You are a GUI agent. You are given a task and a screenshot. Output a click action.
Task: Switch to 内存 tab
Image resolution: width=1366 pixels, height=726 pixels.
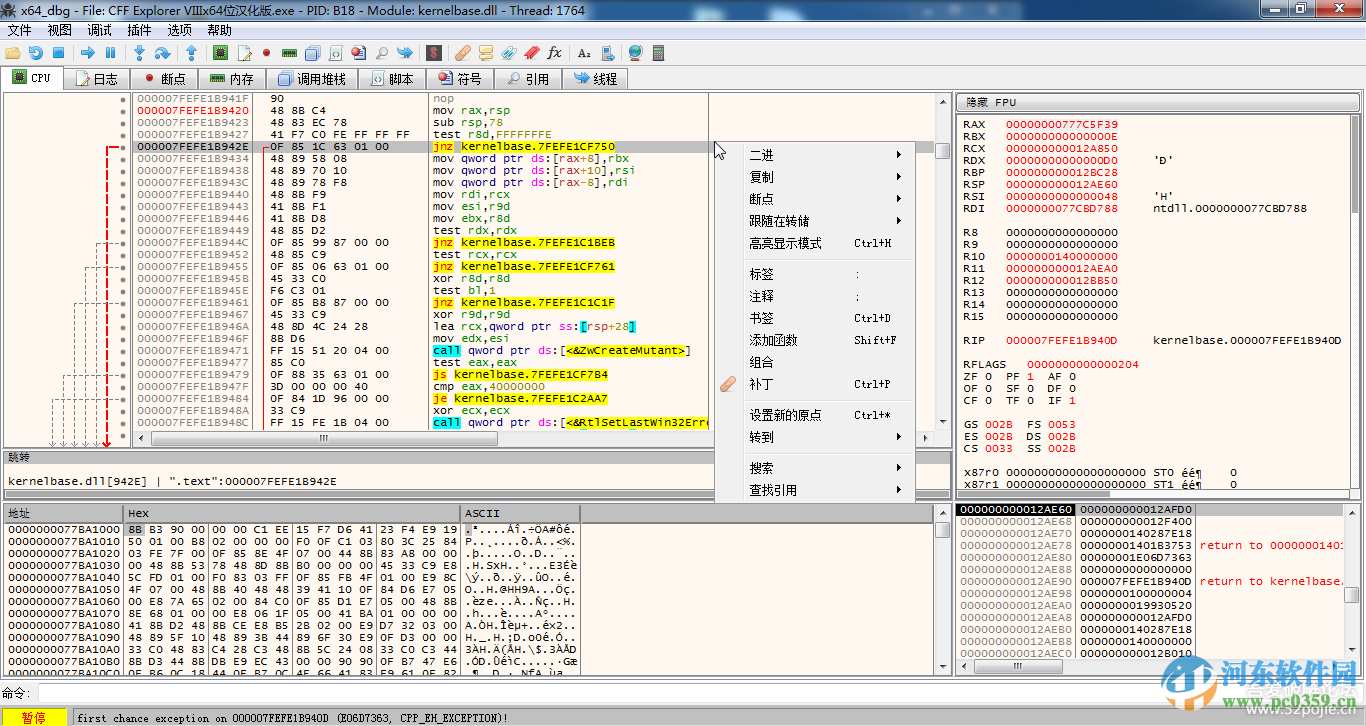click(x=232, y=79)
